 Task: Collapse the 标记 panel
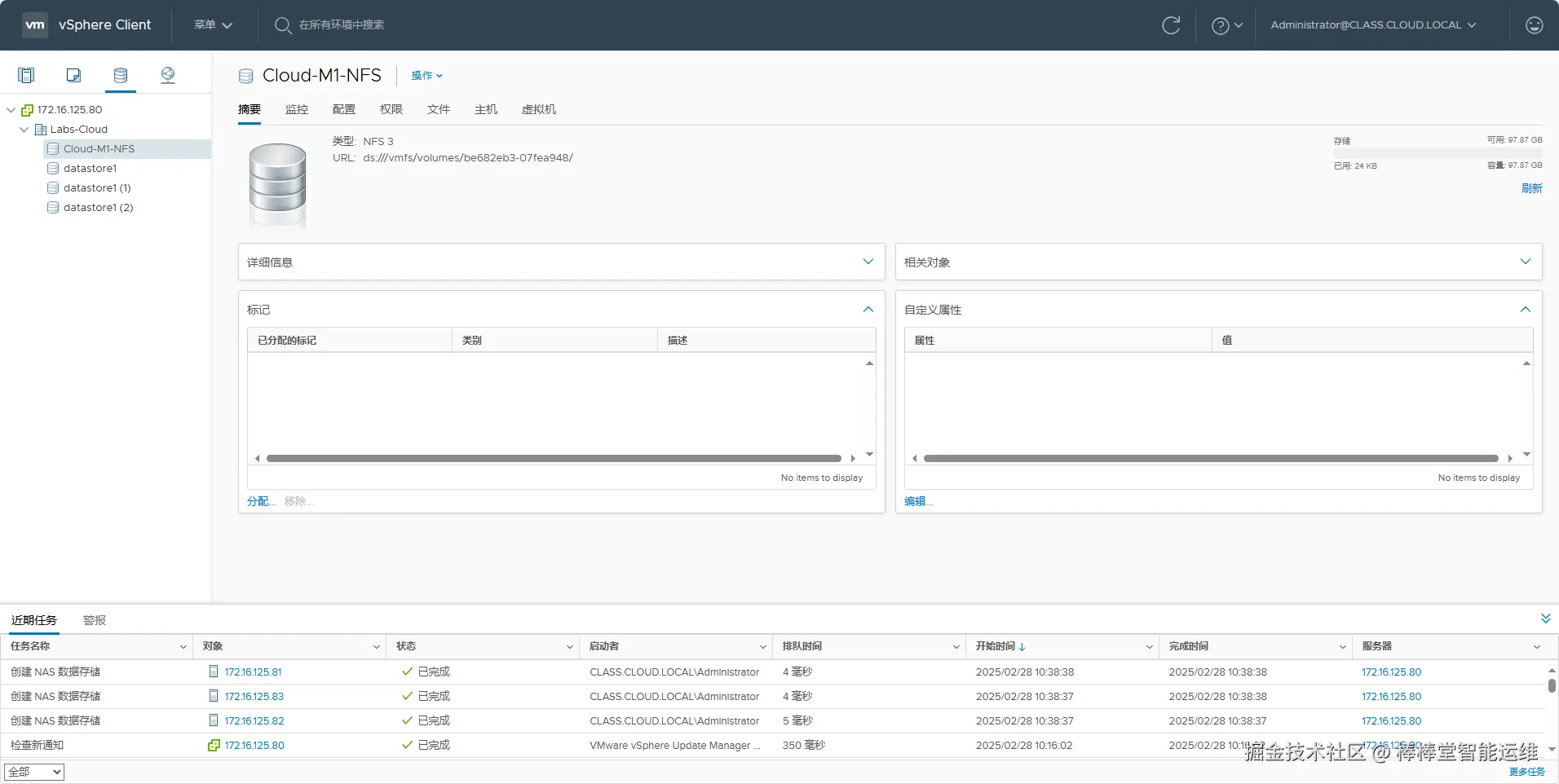click(x=868, y=310)
